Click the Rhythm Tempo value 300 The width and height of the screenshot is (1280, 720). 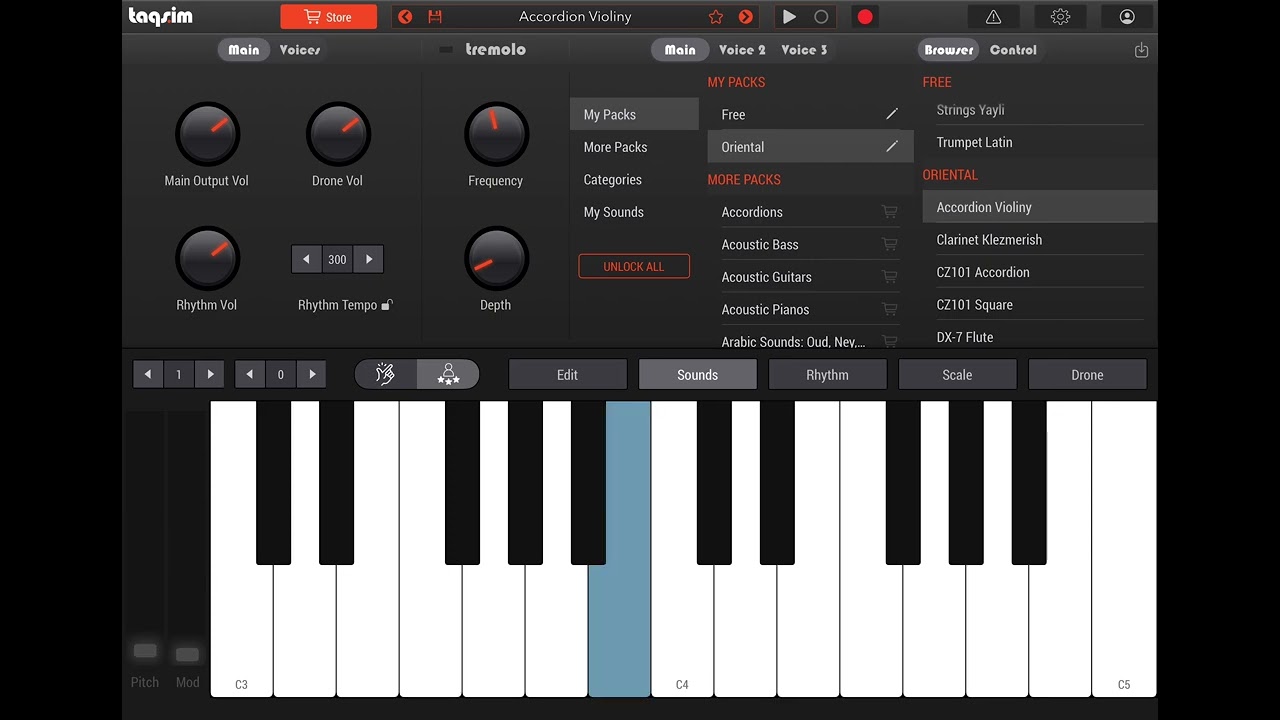(x=337, y=260)
